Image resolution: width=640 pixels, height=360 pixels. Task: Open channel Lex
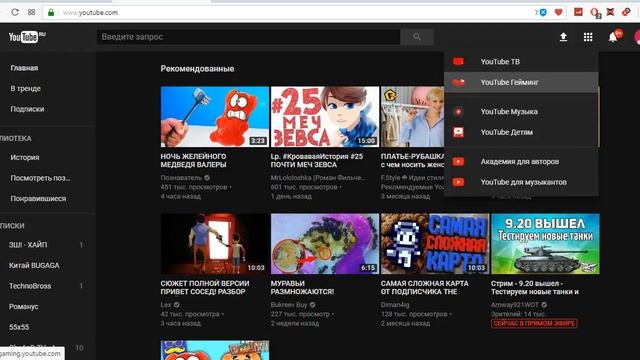[166, 304]
